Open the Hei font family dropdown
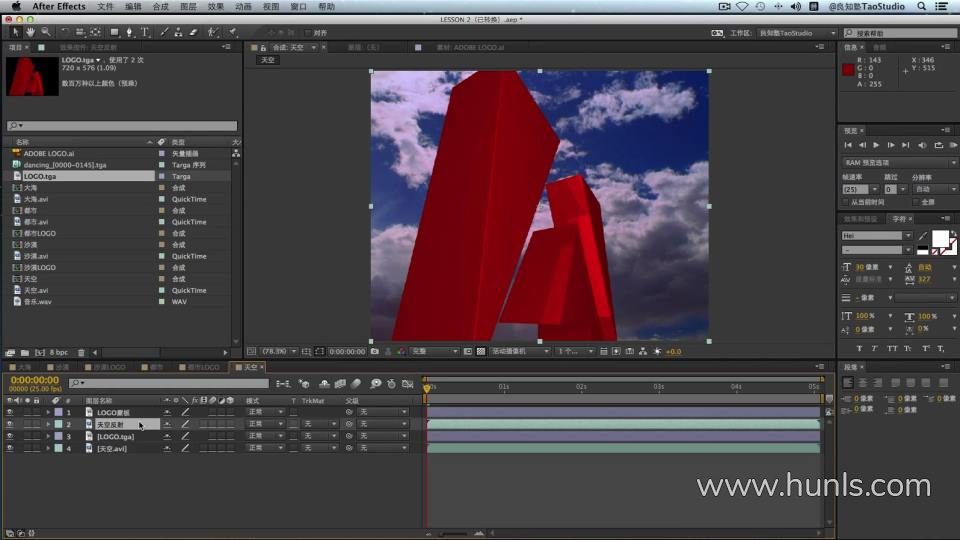The image size is (960, 540). point(876,236)
